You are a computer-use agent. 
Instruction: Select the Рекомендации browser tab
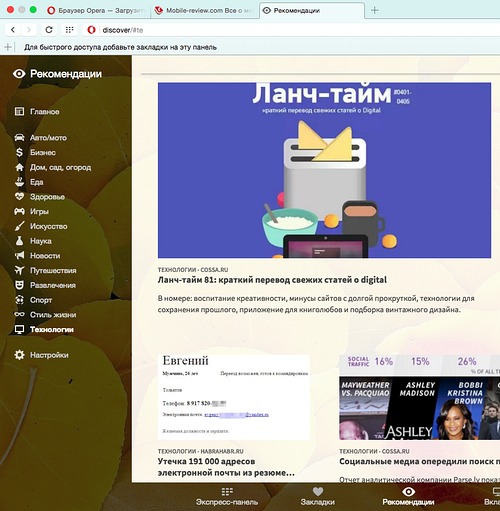(312, 10)
